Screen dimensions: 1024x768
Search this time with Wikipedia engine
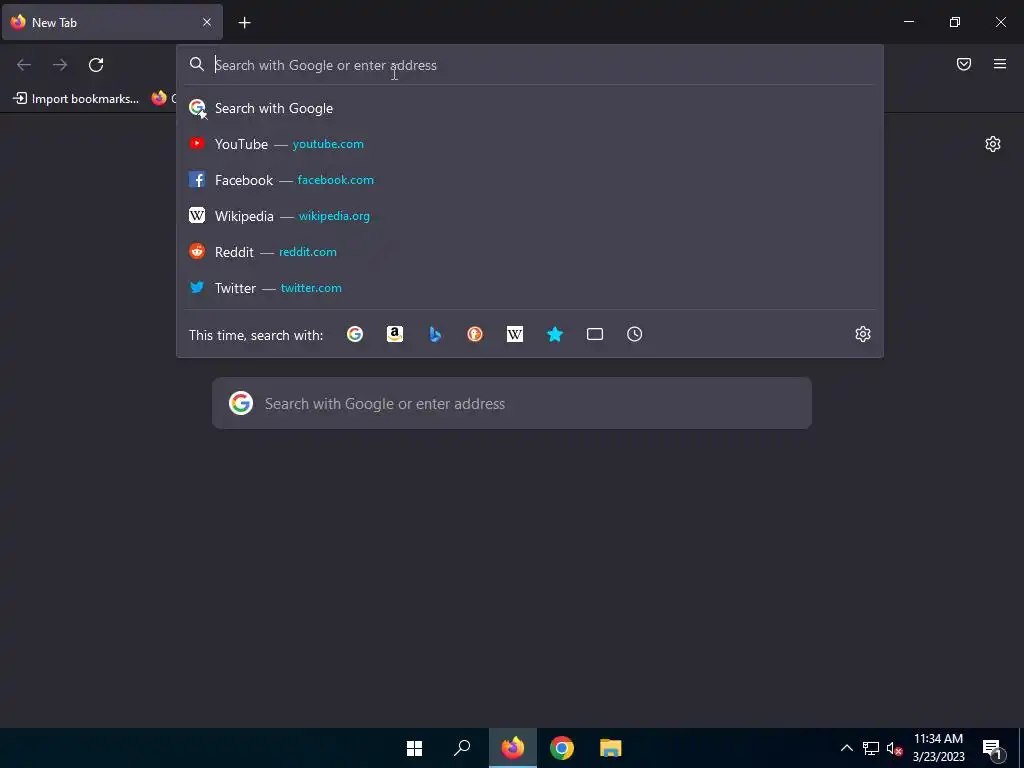coord(515,334)
